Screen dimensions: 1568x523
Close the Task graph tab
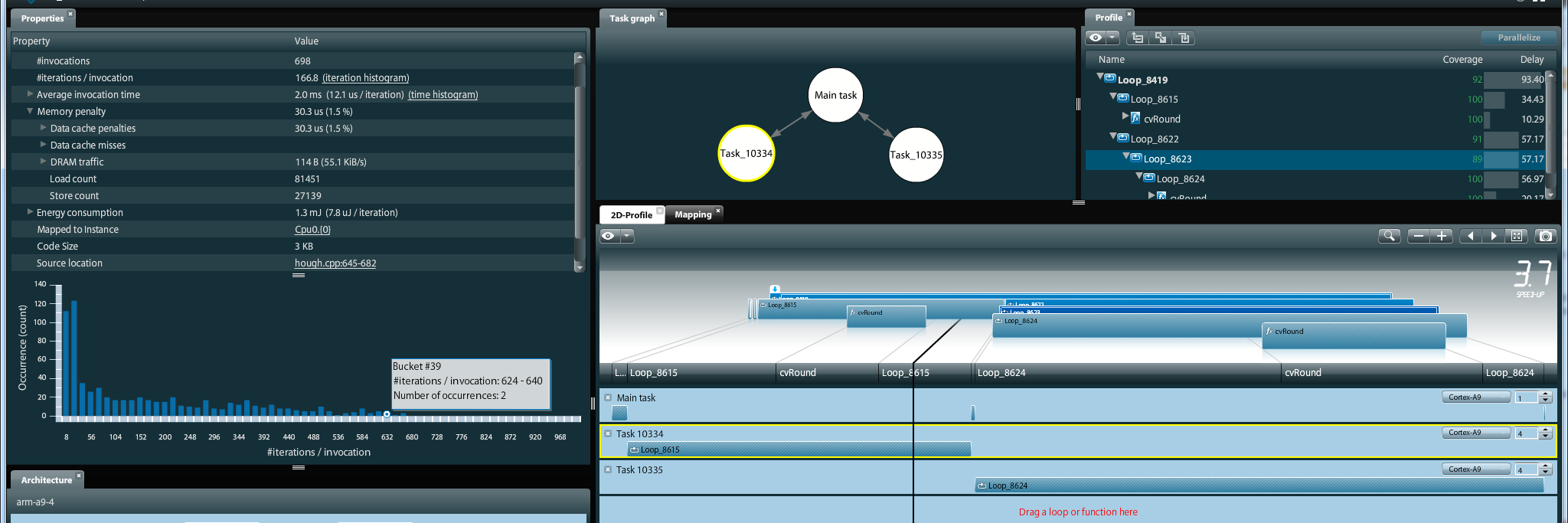coord(661,14)
